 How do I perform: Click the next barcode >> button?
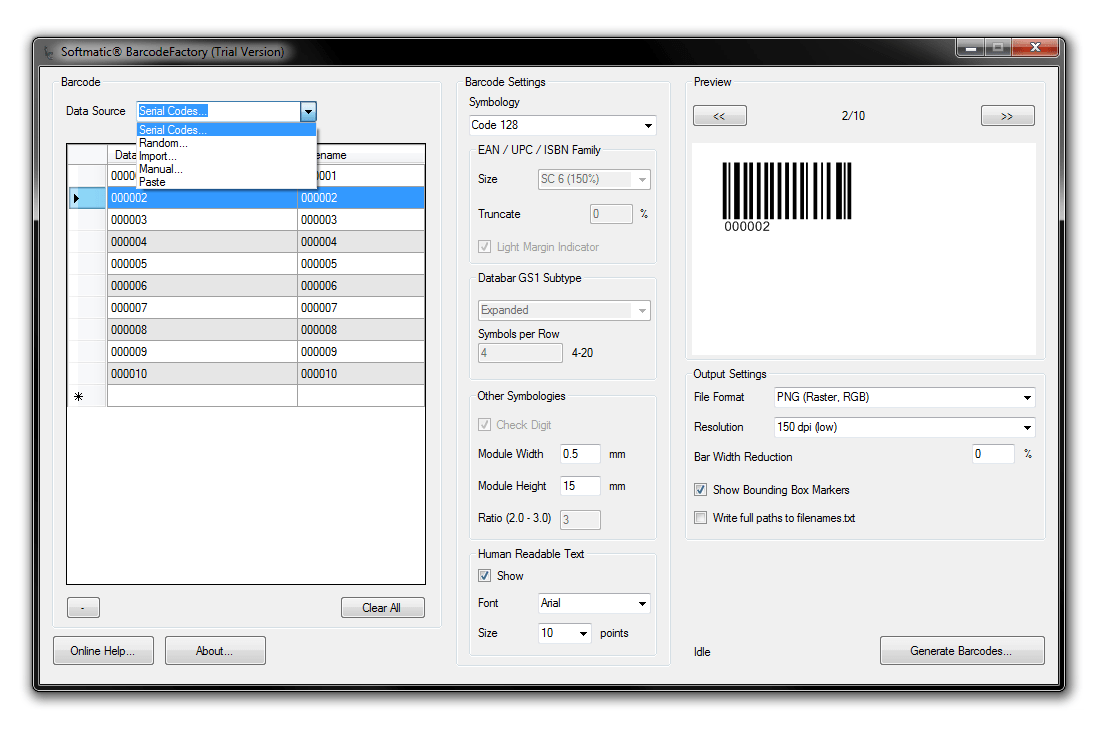(x=1007, y=116)
